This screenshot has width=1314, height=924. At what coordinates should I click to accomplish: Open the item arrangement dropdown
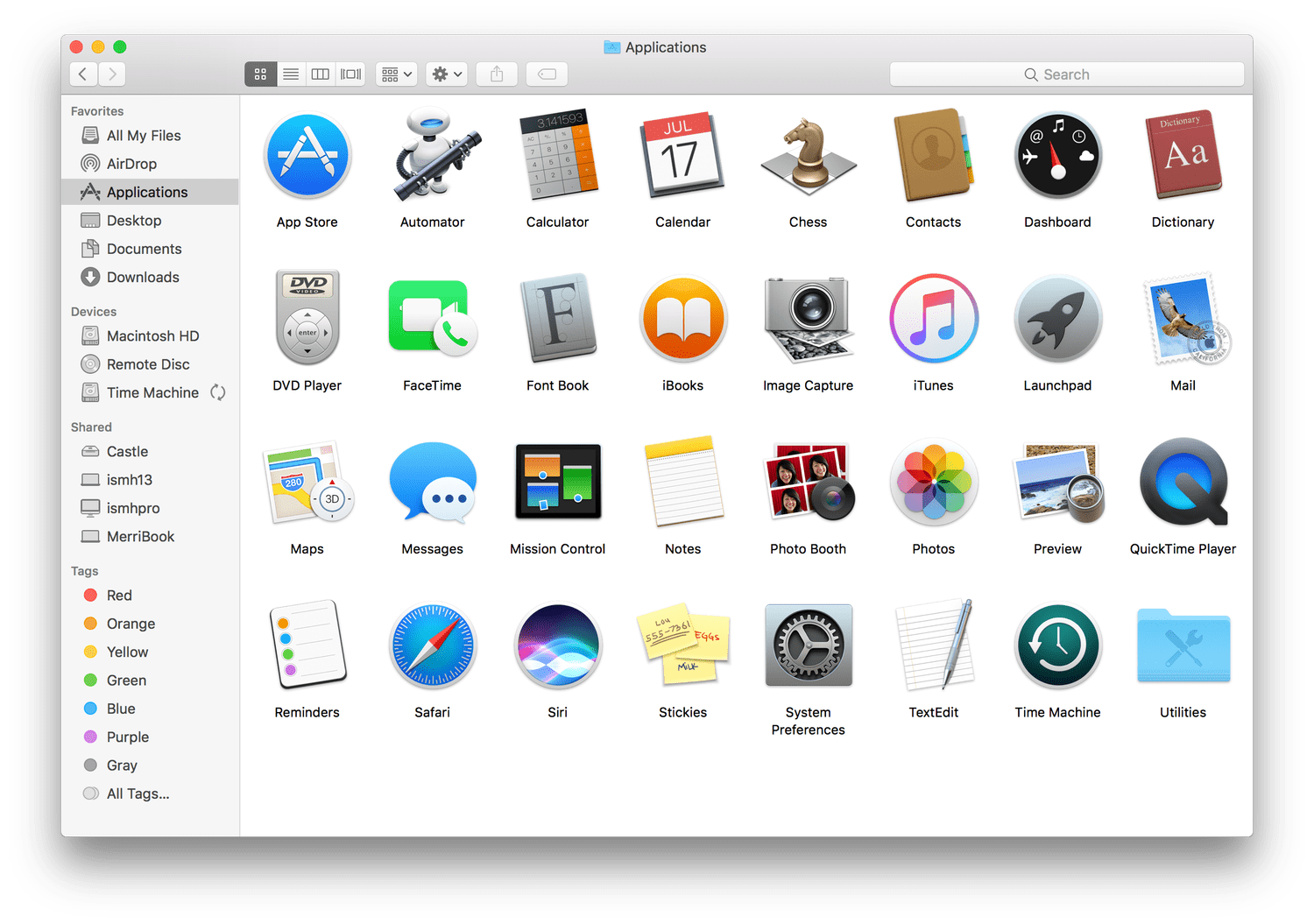point(396,74)
